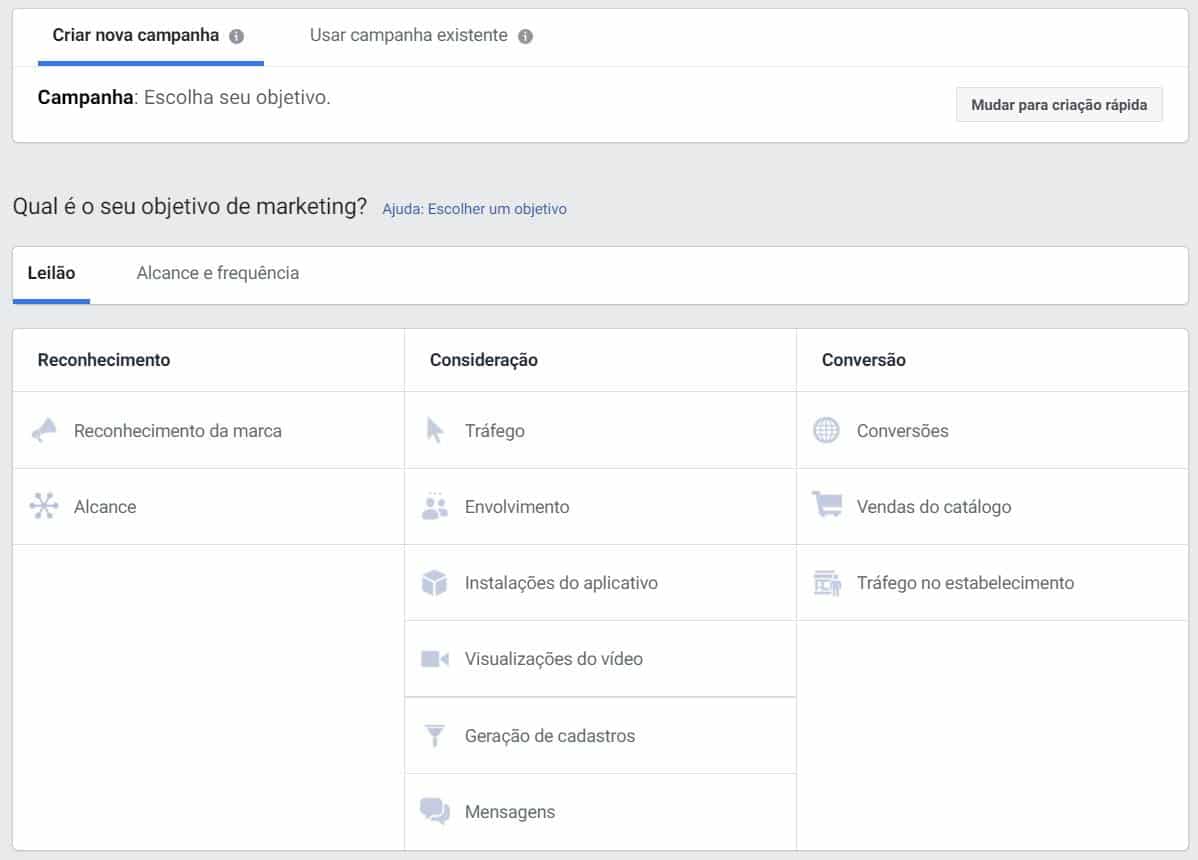Choose the Conversões objective label
This screenshot has width=1198, height=860.
click(902, 431)
